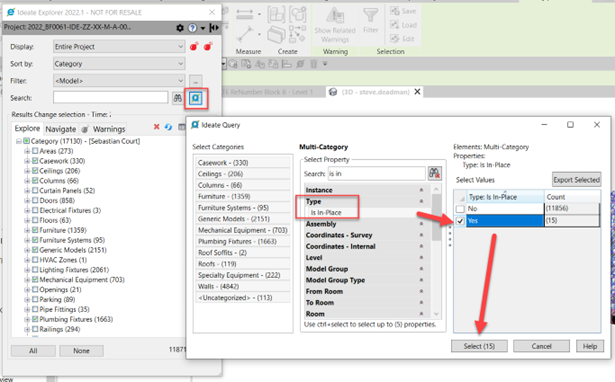Click the 3D view tab icon
615x382 pixels.
333,92
